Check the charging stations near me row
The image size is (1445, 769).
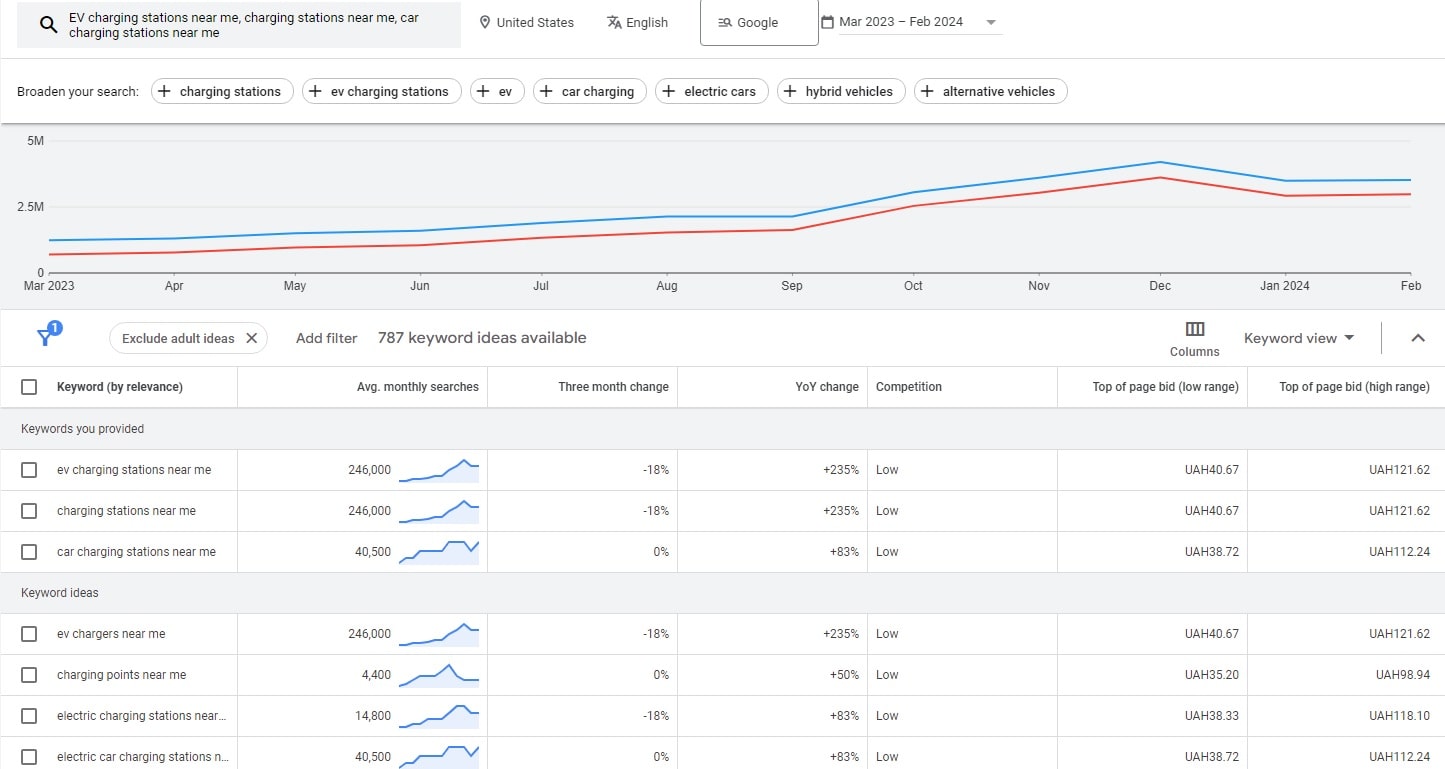pos(29,511)
